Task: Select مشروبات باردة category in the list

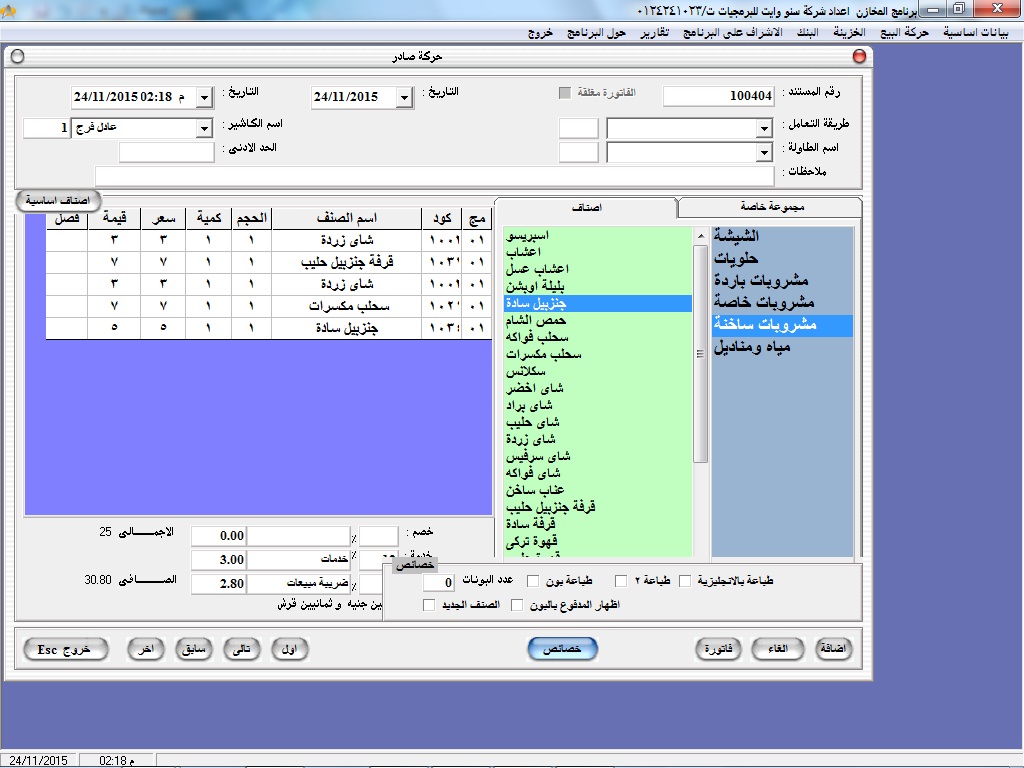Action: click(763, 280)
